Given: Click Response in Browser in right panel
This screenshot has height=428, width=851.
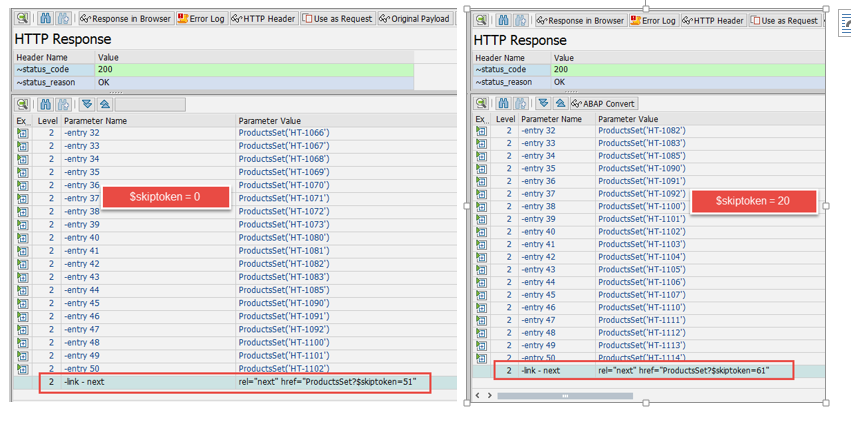Looking at the screenshot, I should (x=585, y=20).
